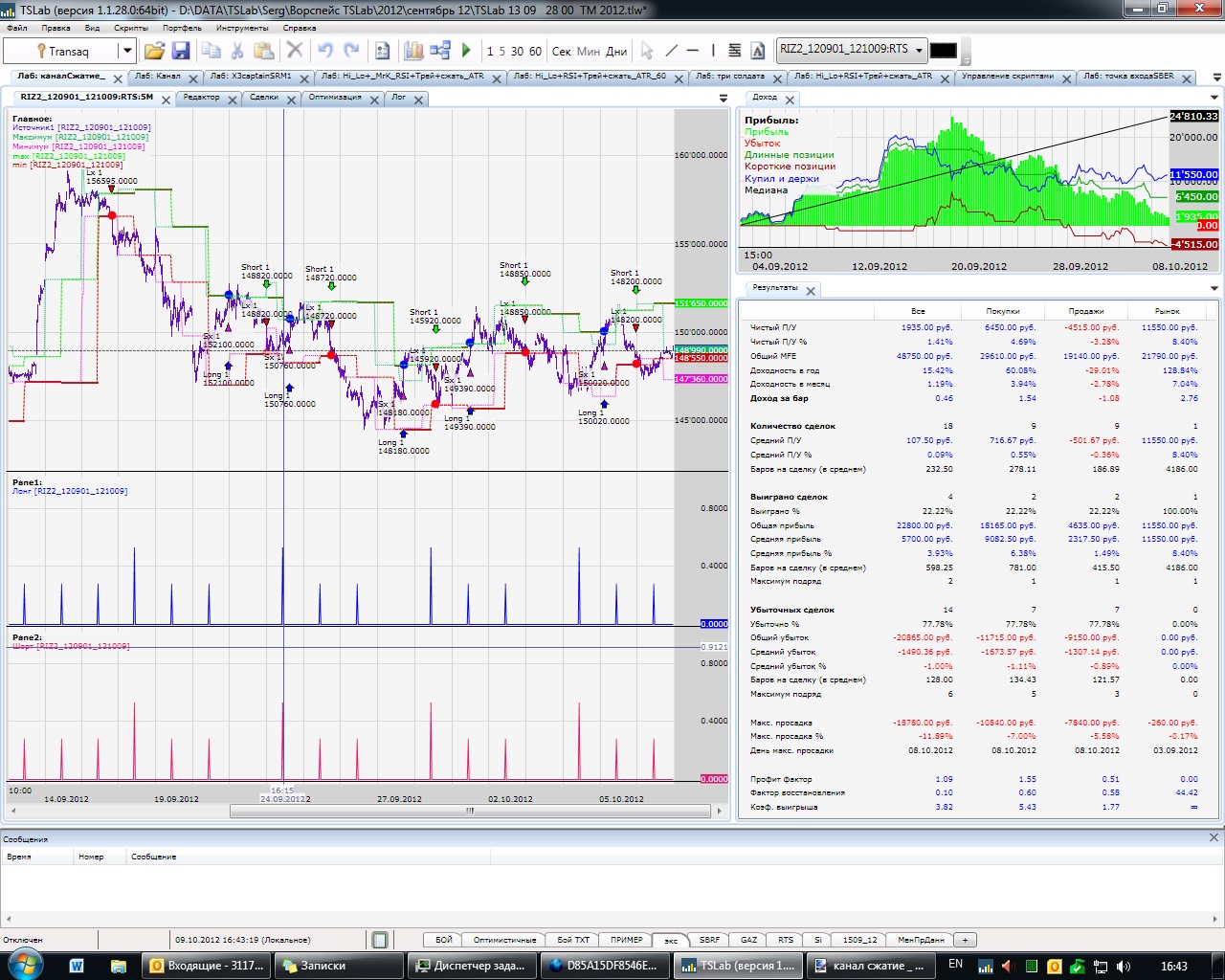Viewport: 1225px width, 980px height.
Task: Open the Результаты panel dropdown arrow
Action: pos(1214,288)
